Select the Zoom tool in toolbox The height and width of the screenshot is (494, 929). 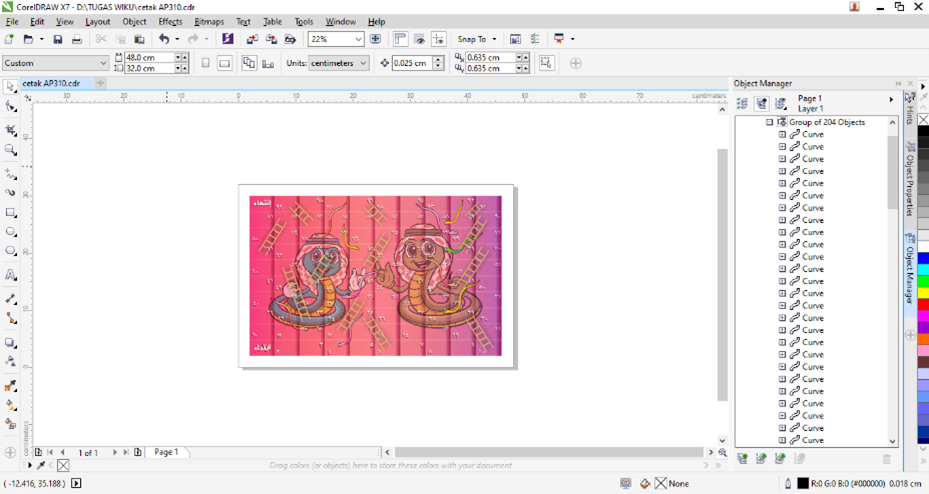coord(10,150)
